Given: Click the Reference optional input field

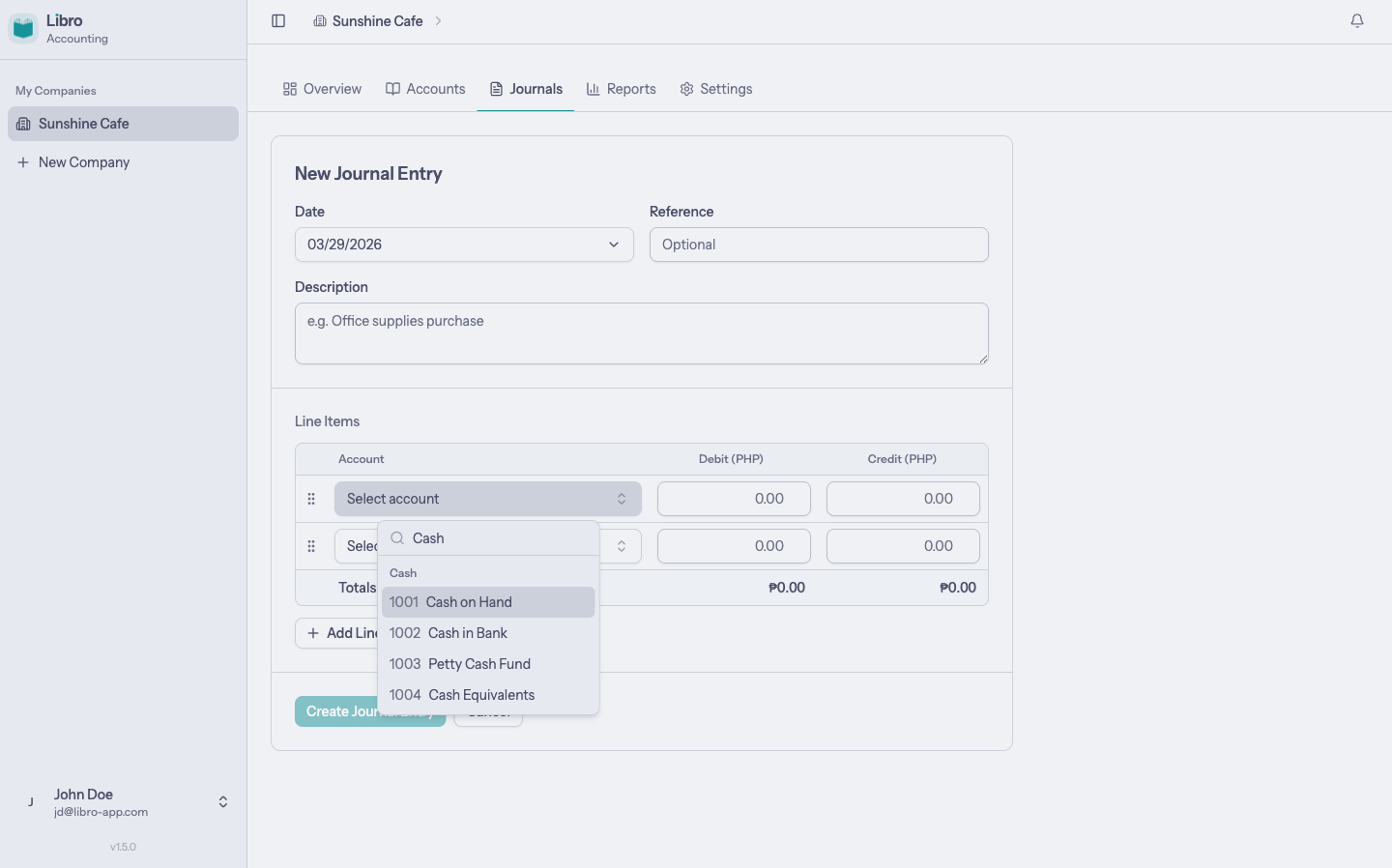Looking at the screenshot, I should point(819,245).
